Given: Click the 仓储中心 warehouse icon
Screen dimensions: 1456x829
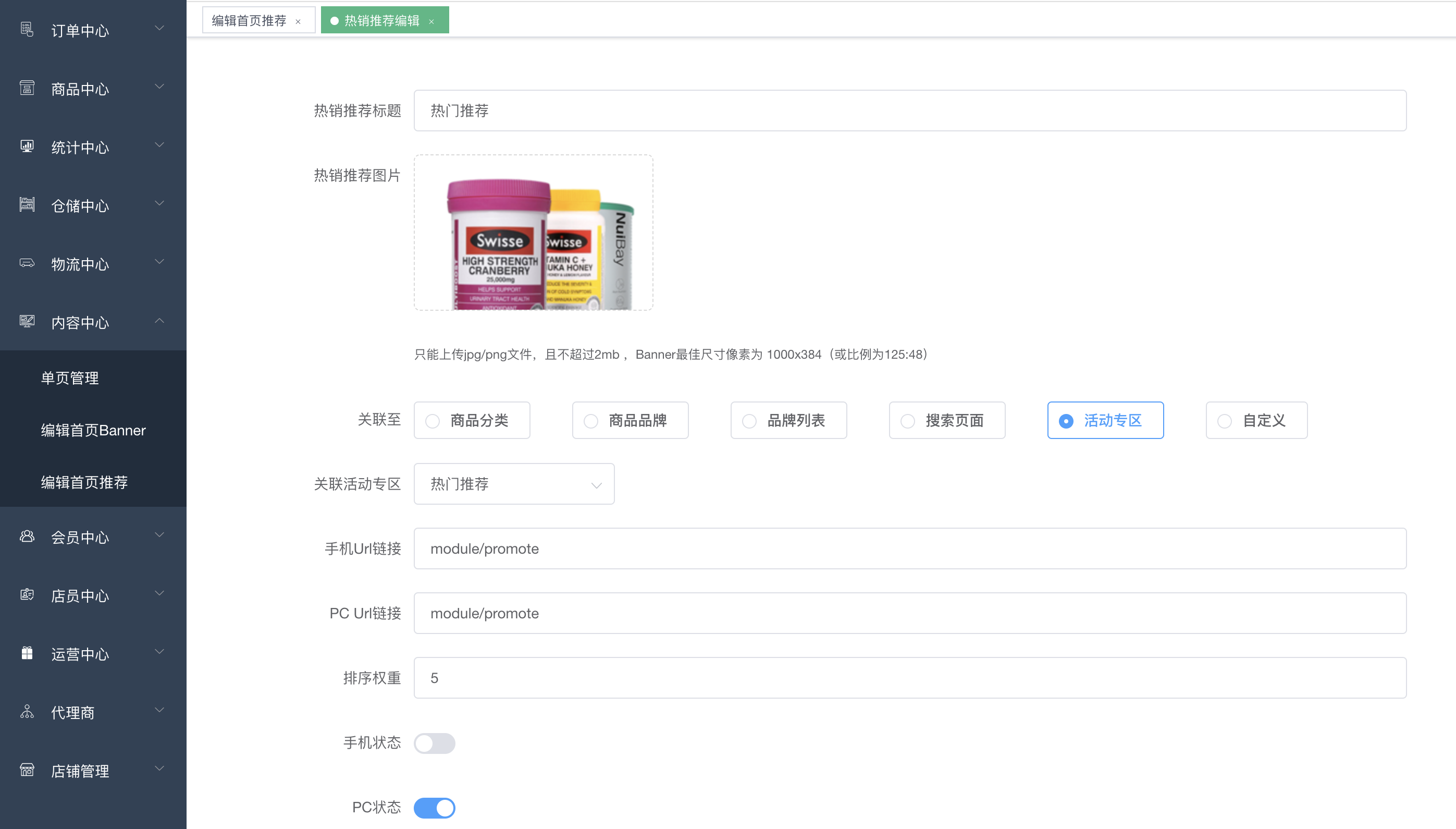Looking at the screenshot, I should point(27,204).
